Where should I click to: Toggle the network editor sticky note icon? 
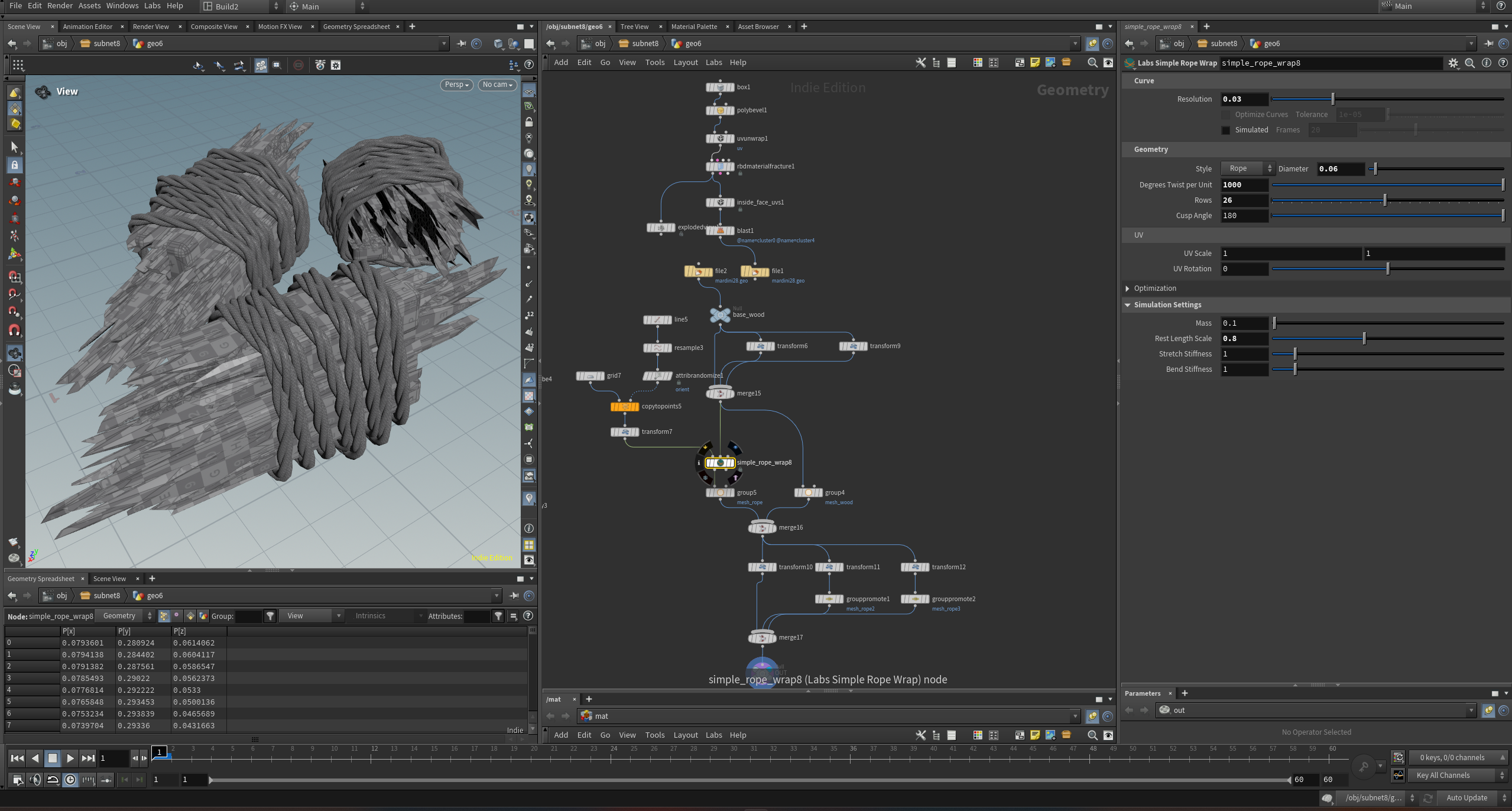point(1035,63)
